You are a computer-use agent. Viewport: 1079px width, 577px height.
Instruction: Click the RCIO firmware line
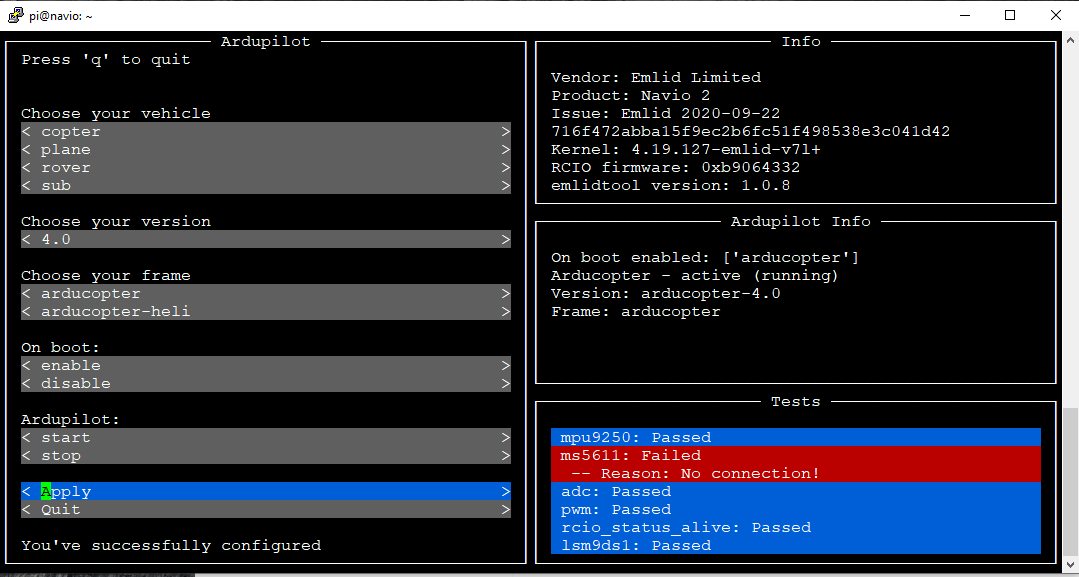click(675, 167)
